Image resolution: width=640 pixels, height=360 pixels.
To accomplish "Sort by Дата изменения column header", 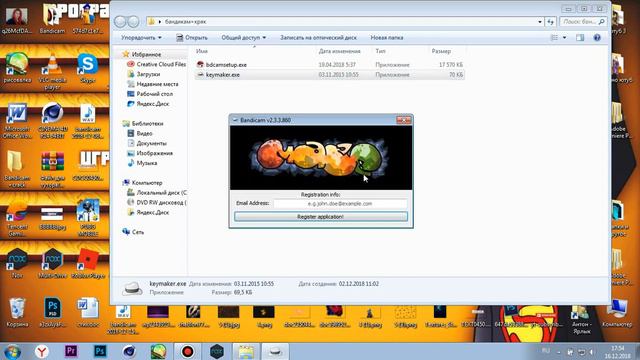I will 340,51.
